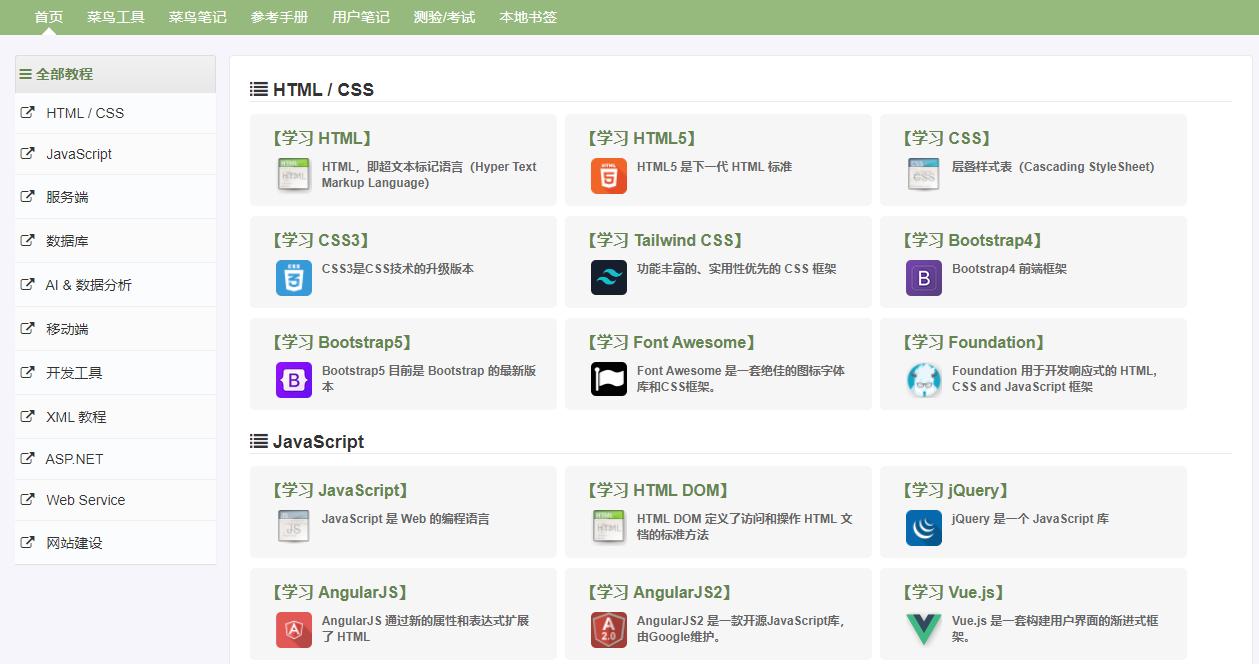The image size is (1259, 664).
Task: Open 本地书签 in the top menu
Action: (x=528, y=17)
